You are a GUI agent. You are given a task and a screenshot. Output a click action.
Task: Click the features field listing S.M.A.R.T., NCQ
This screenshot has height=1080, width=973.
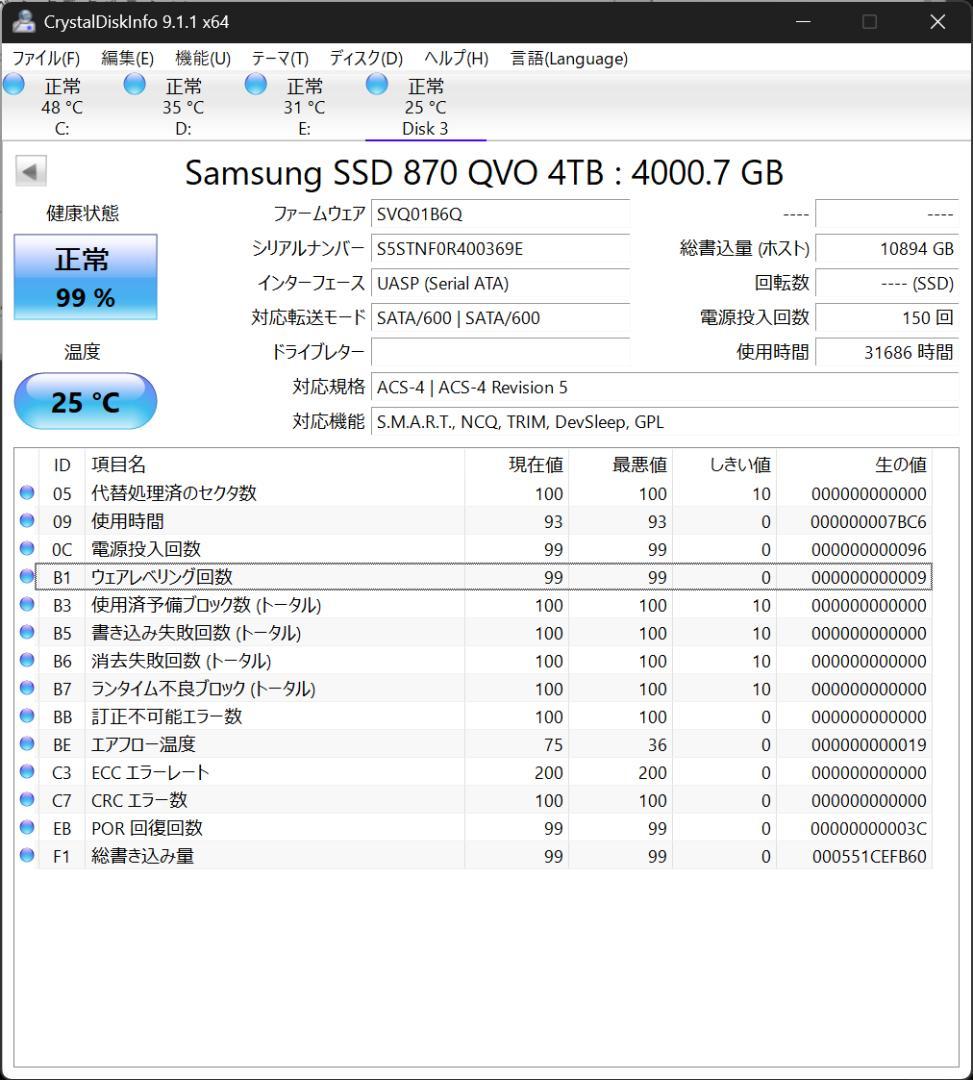click(665, 422)
